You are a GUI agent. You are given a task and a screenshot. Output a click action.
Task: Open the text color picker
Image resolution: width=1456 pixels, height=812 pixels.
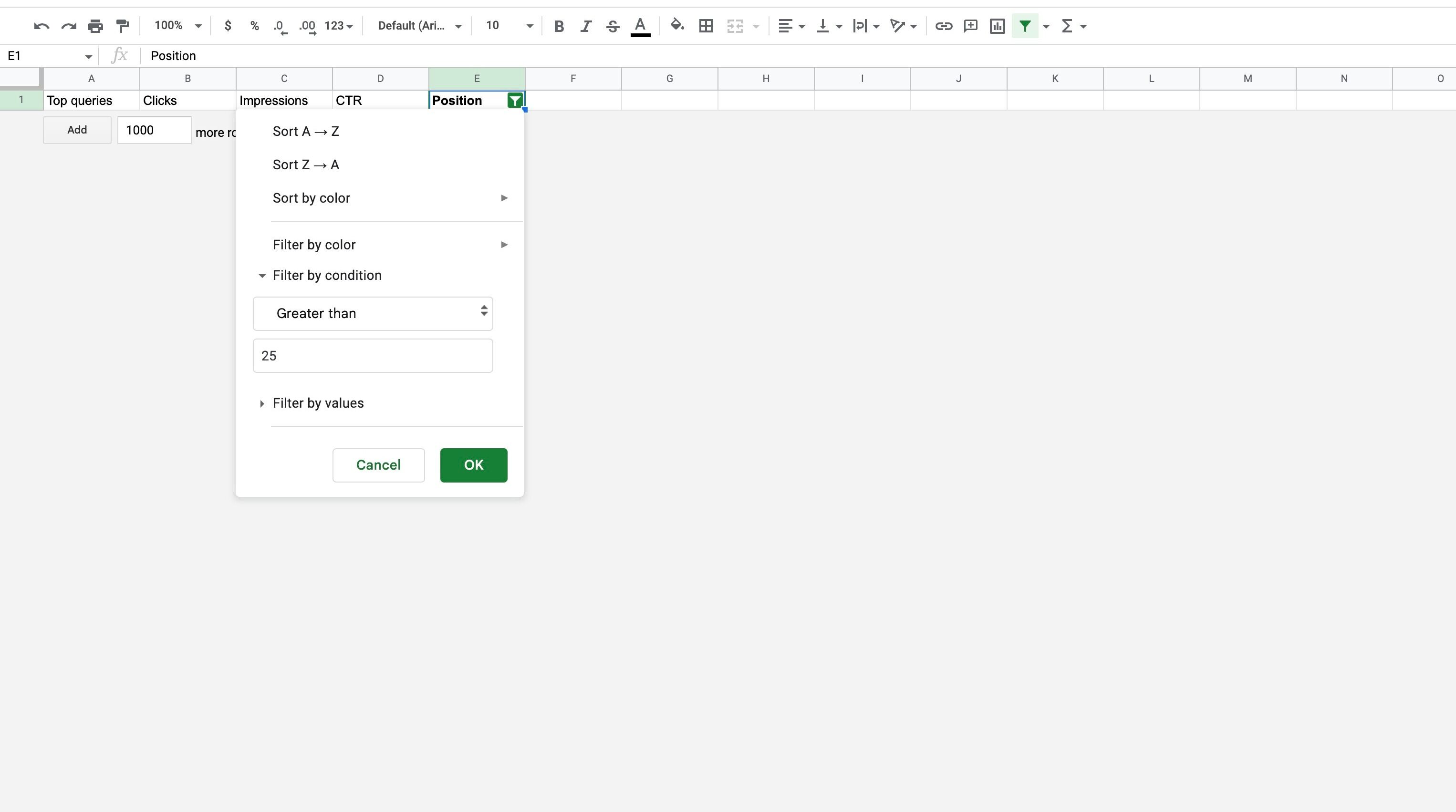640,26
